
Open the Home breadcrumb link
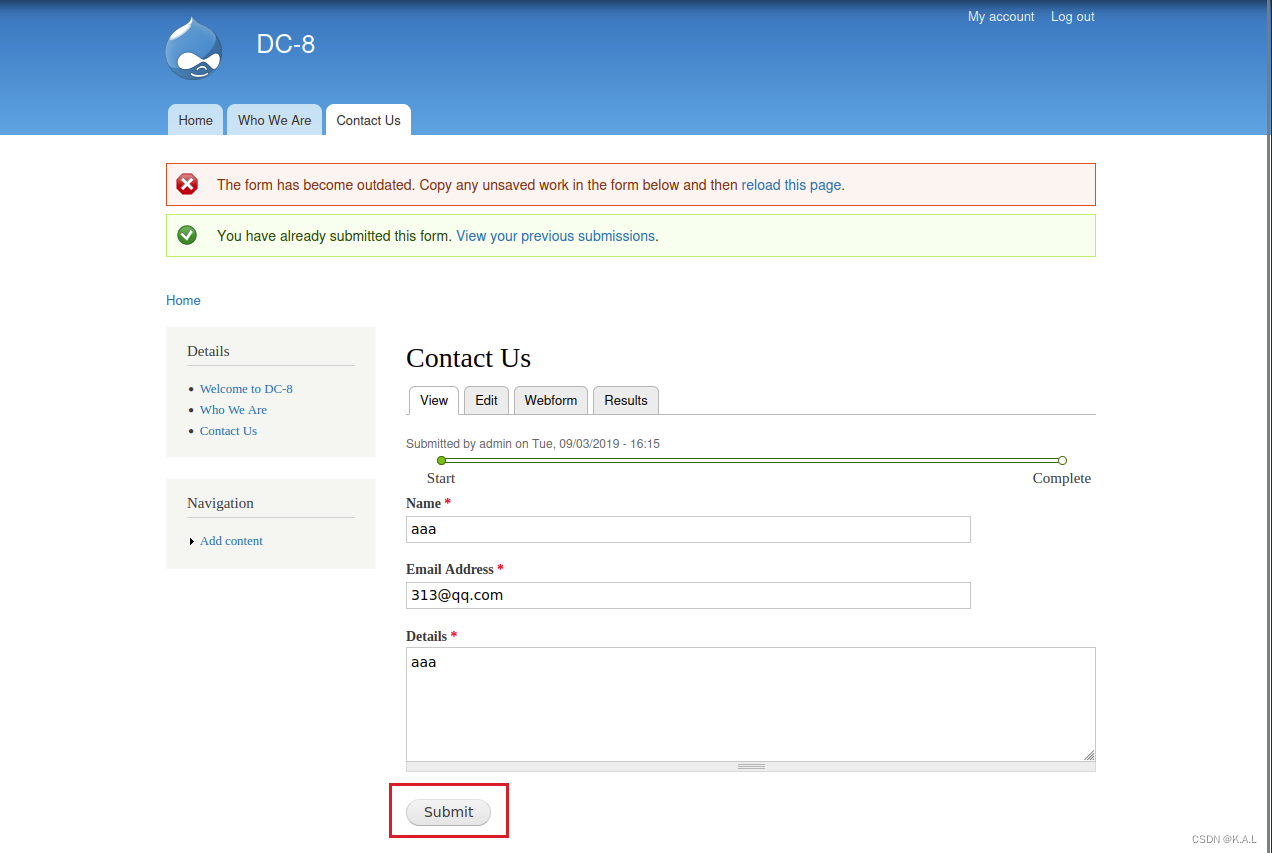[x=183, y=300]
